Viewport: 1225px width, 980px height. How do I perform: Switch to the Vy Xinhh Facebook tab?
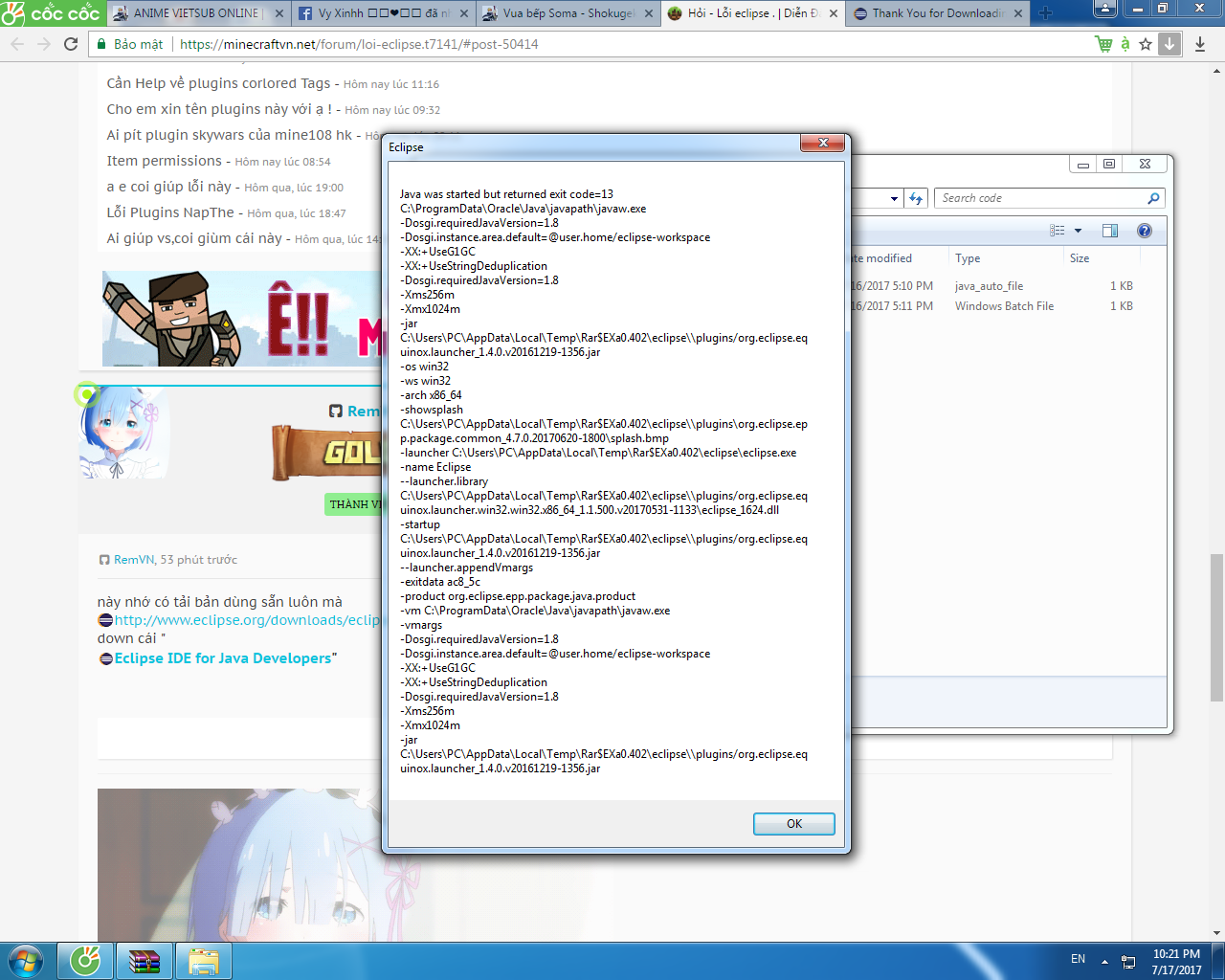[x=383, y=13]
